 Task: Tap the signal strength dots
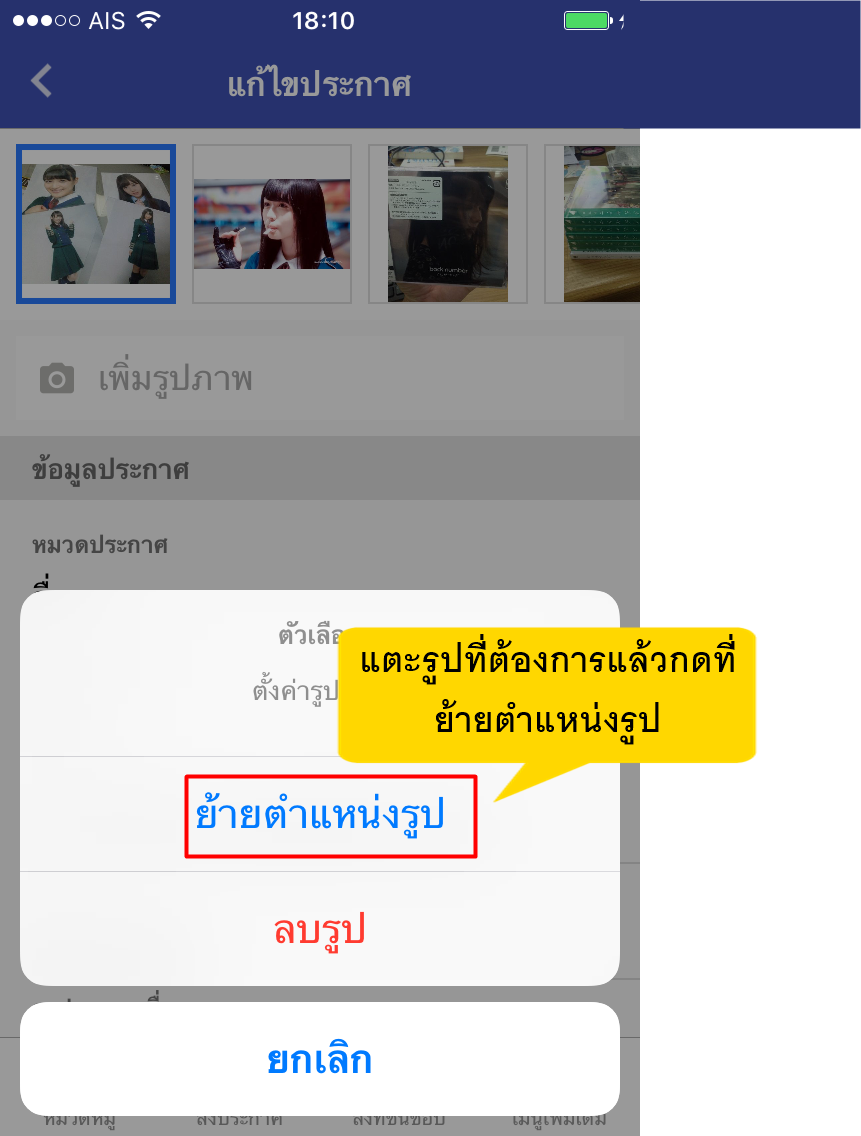coord(46,20)
